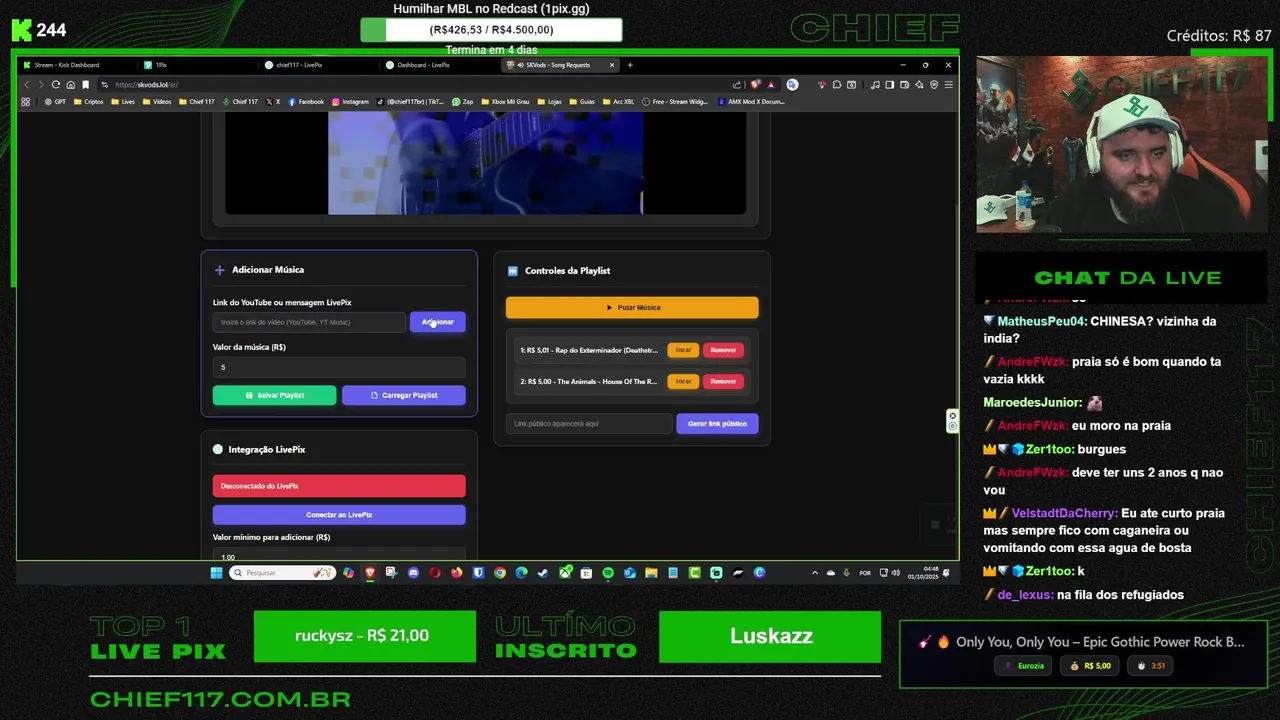The width and height of the screenshot is (1280, 720).
Task: Click the plus icon beside Adicionar Música
Action: (219, 270)
